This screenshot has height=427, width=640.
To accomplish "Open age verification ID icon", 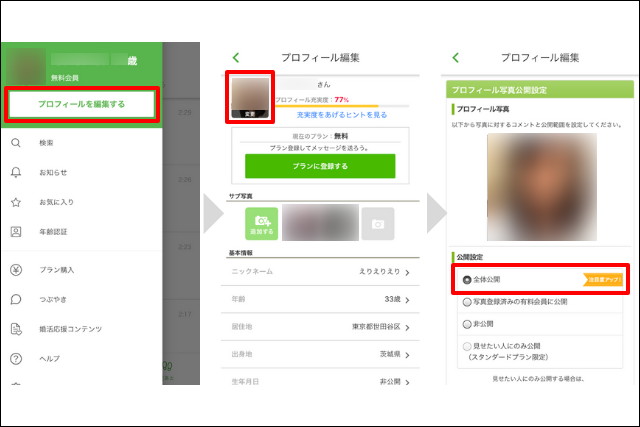I will click(x=16, y=232).
